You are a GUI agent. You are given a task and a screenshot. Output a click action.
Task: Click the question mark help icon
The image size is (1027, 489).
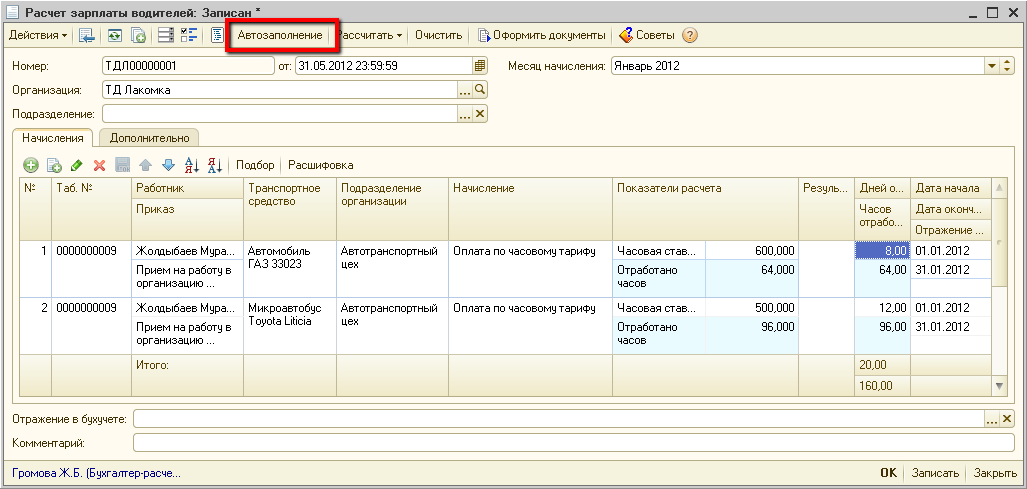pos(689,35)
